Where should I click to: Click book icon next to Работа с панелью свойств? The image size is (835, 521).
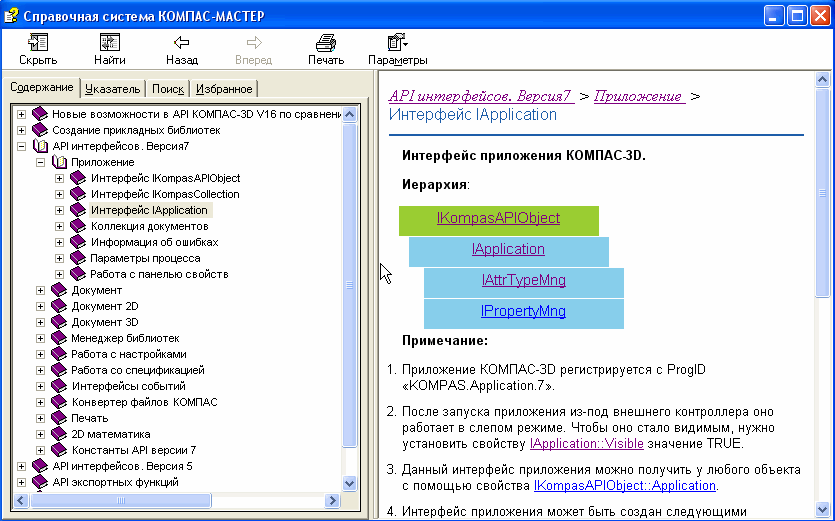point(78,274)
